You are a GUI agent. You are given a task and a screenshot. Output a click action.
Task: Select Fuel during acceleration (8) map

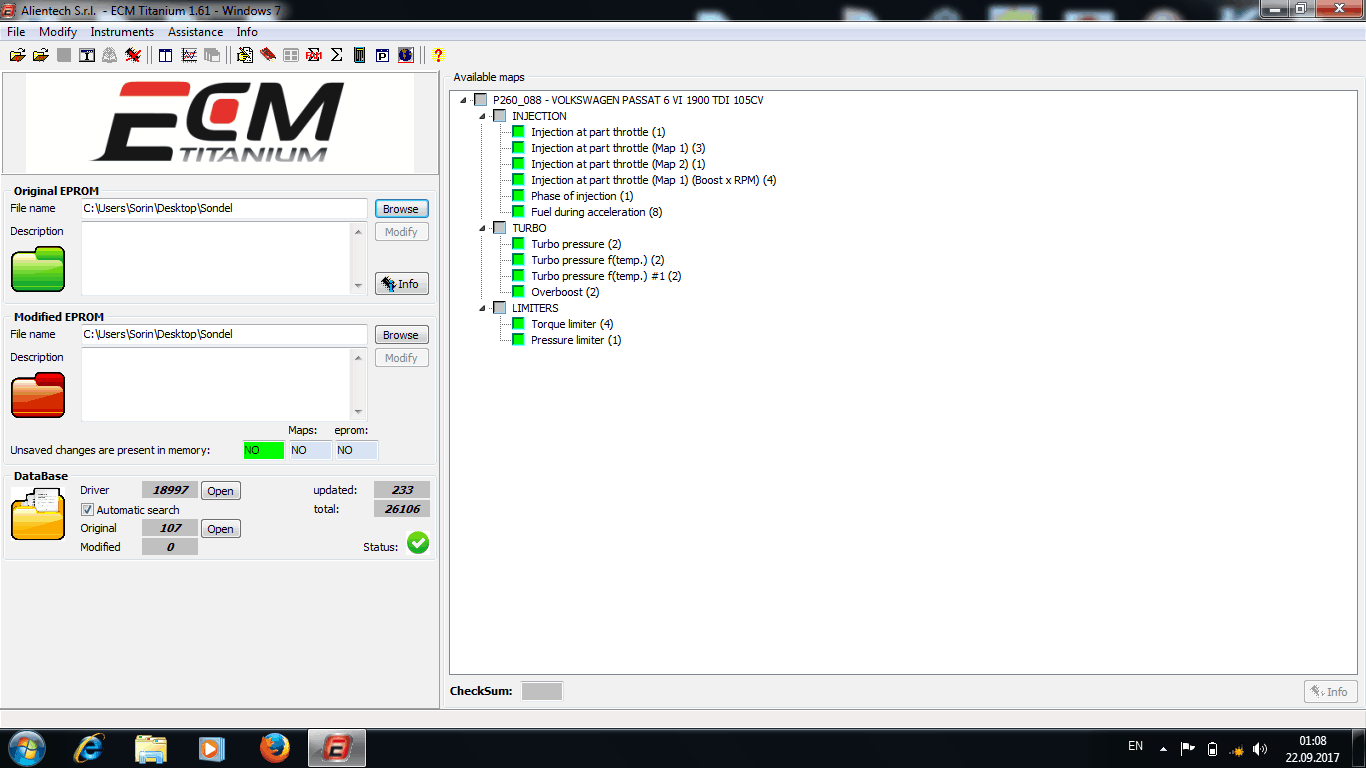(x=596, y=212)
